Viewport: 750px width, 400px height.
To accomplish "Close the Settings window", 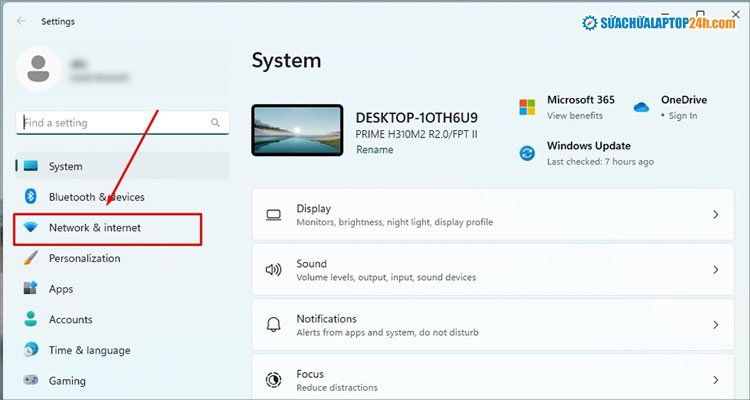I will pyautogui.click(x=736, y=15).
